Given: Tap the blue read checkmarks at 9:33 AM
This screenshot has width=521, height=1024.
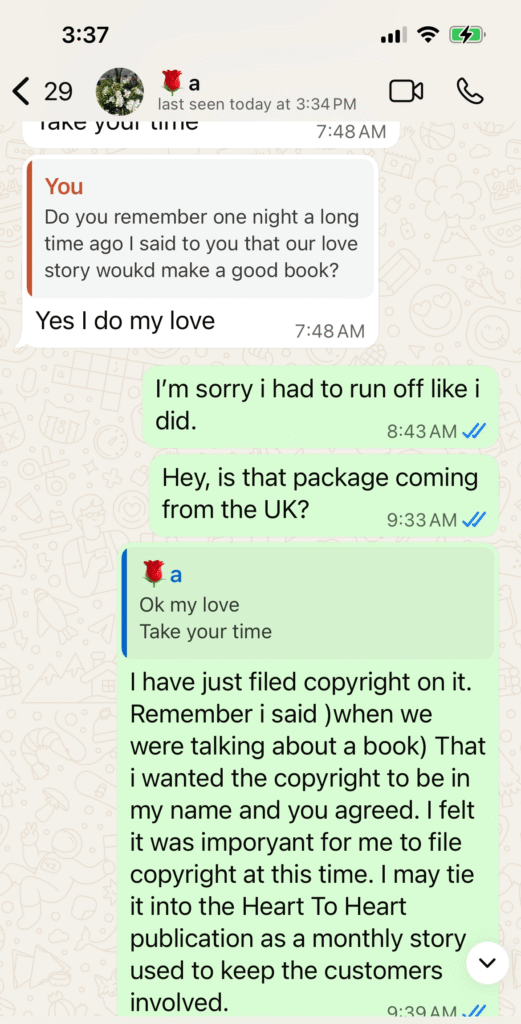Looking at the screenshot, I should (473, 520).
